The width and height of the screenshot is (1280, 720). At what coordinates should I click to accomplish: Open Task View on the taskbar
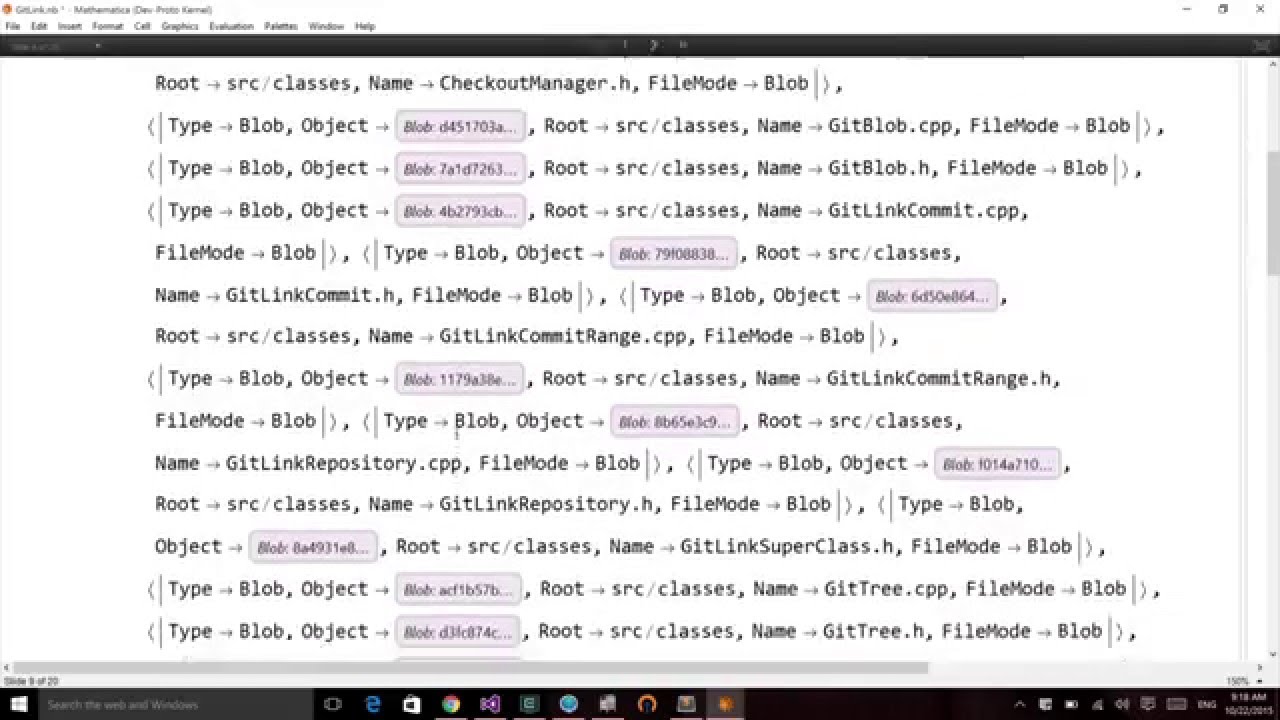point(334,704)
